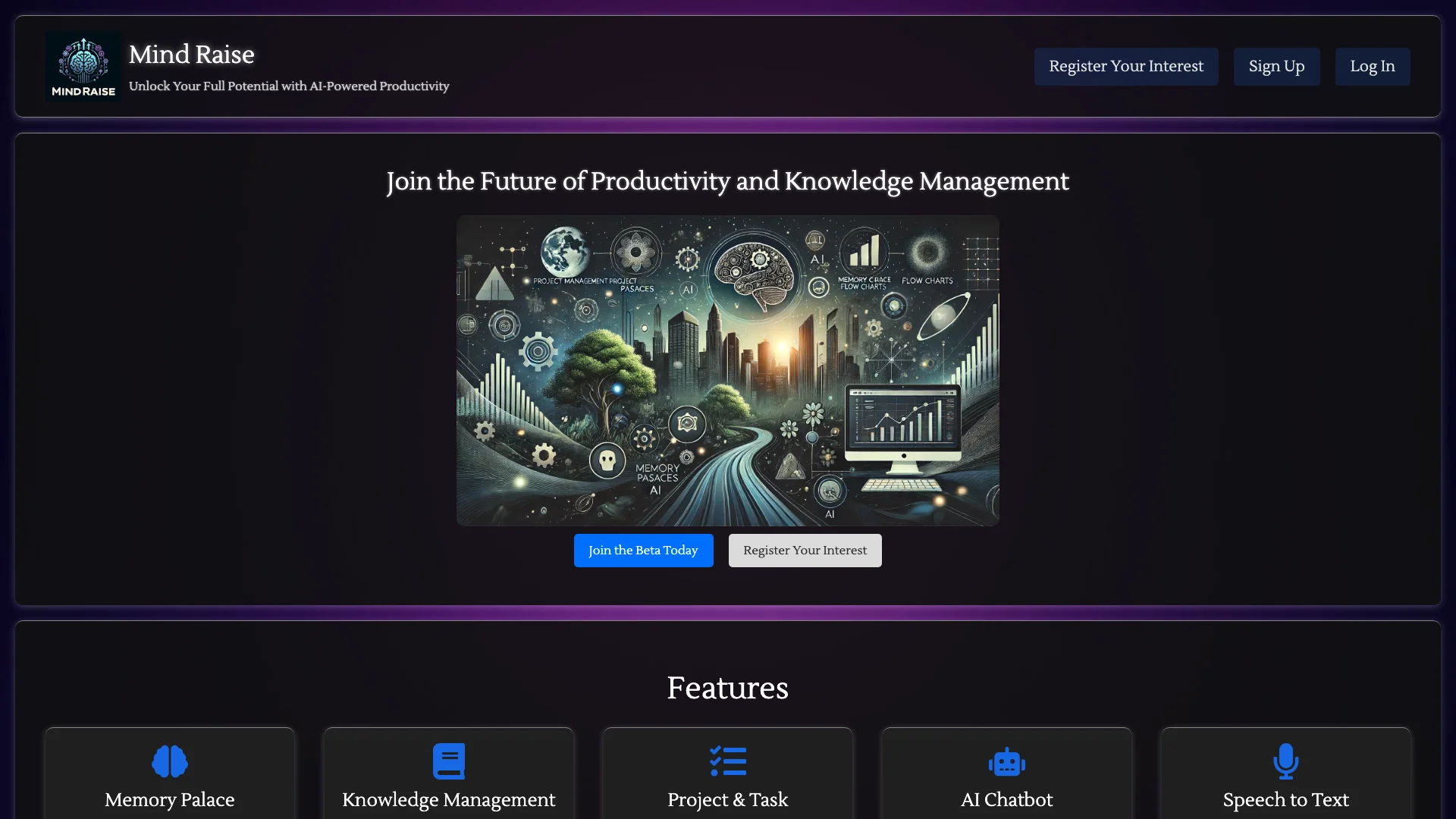1456x819 pixels.
Task: Click the Memory Palace feature card
Action: point(169,775)
